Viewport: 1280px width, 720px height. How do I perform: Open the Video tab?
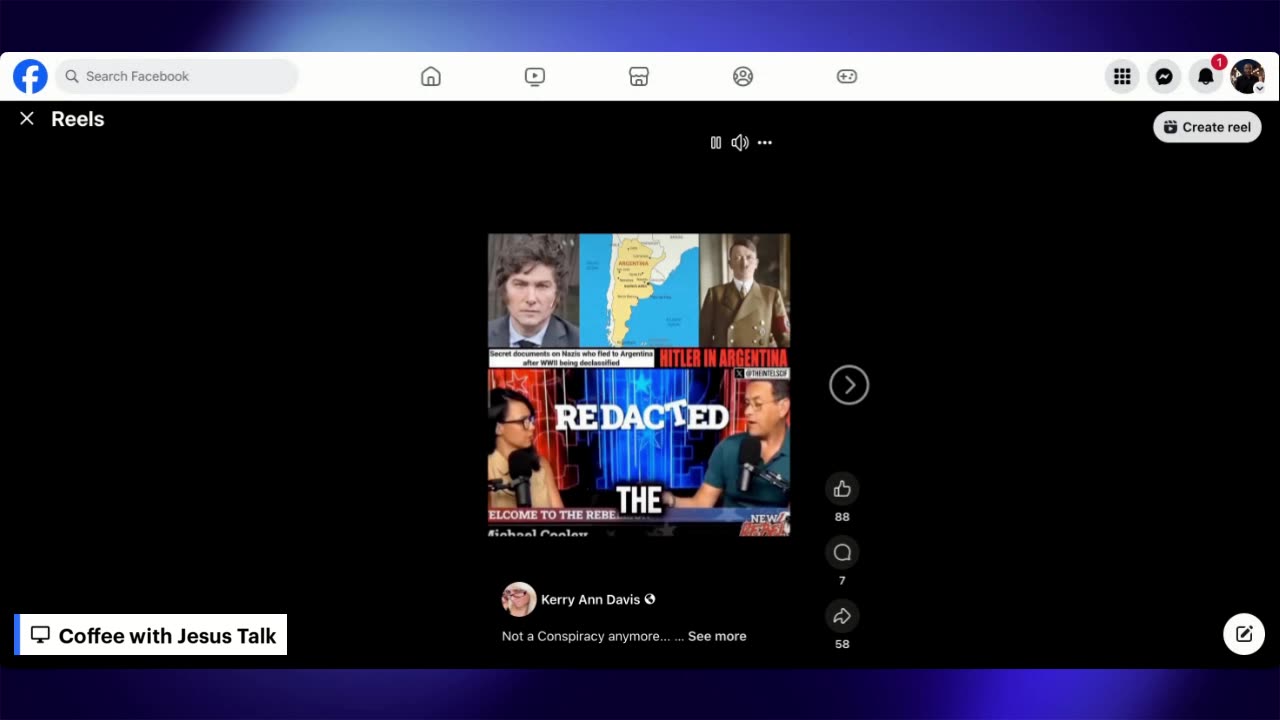pos(535,76)
